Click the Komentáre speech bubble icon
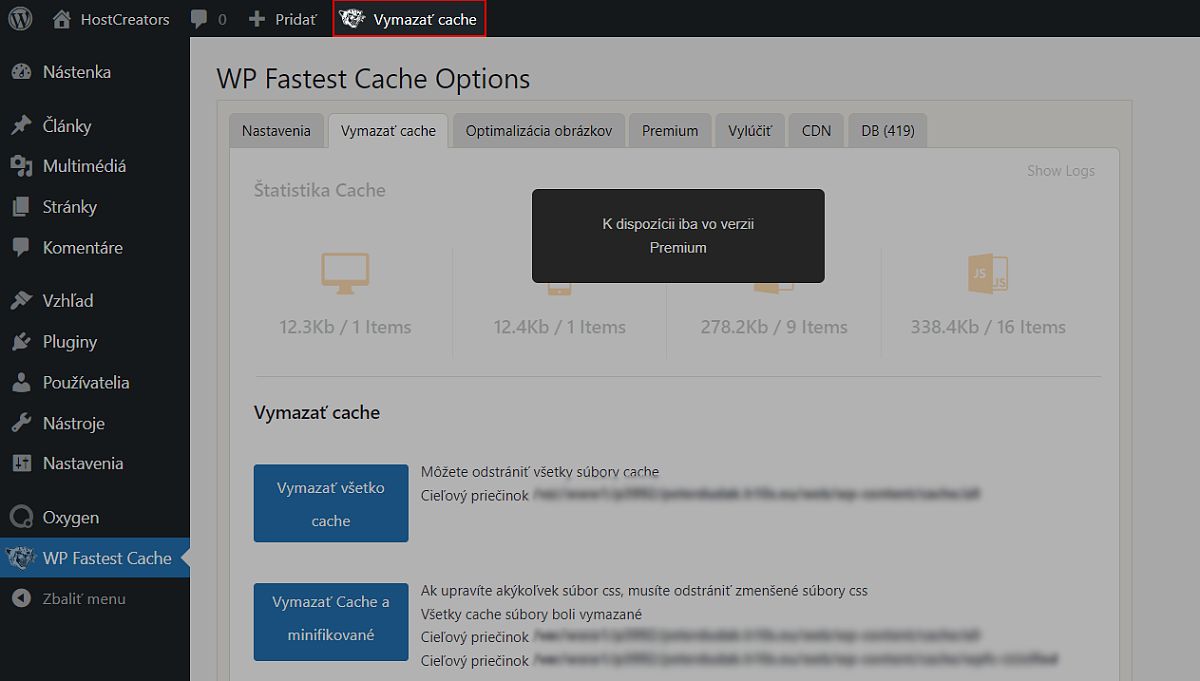 [21, 247]
